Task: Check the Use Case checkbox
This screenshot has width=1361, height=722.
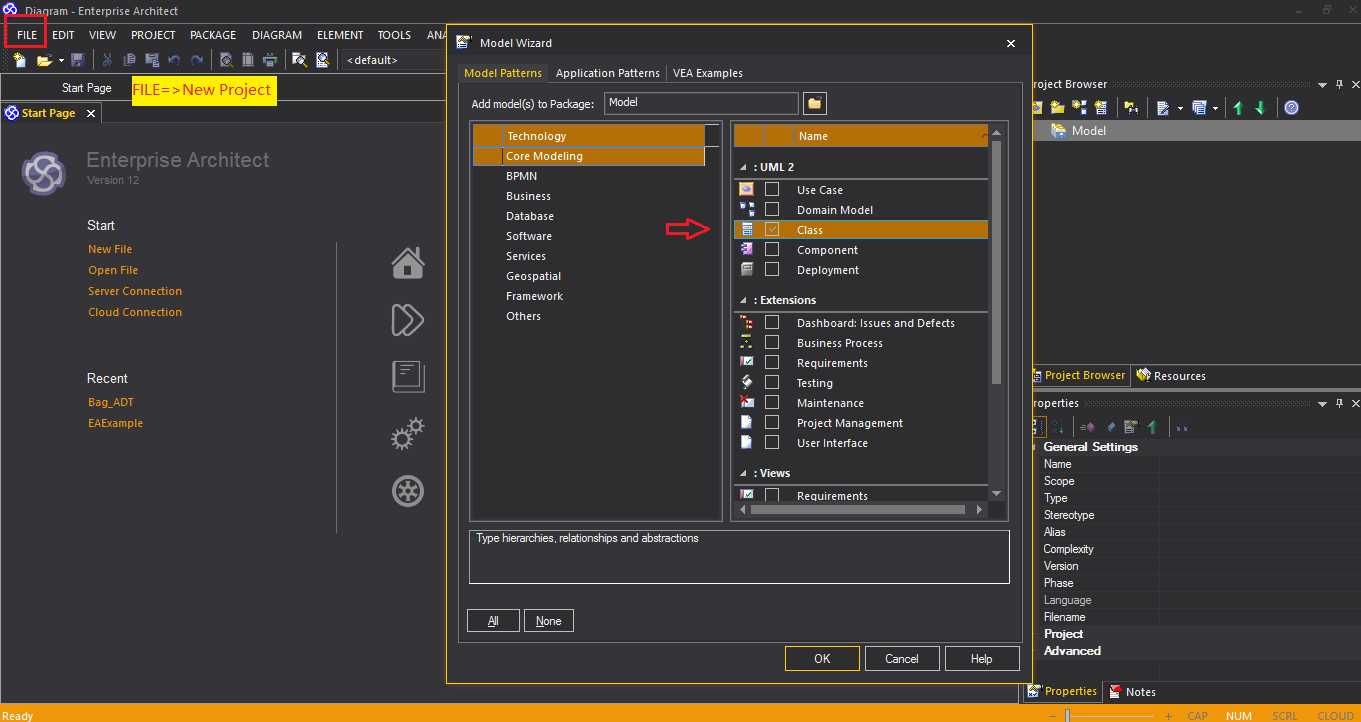Action: [x=772, y=189]
